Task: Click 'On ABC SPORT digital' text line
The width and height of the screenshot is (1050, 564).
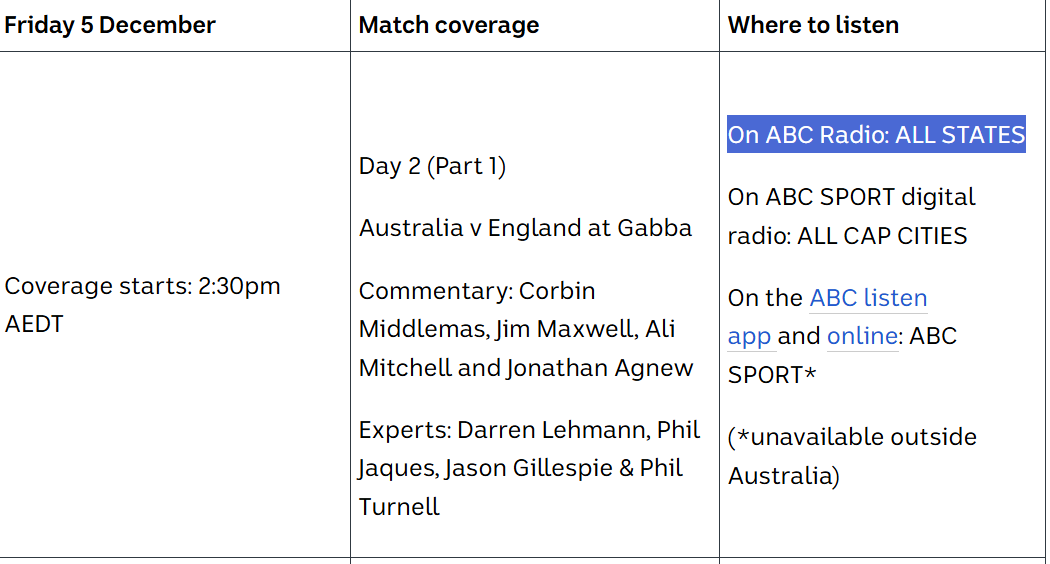Action: [x=851, y=197]
